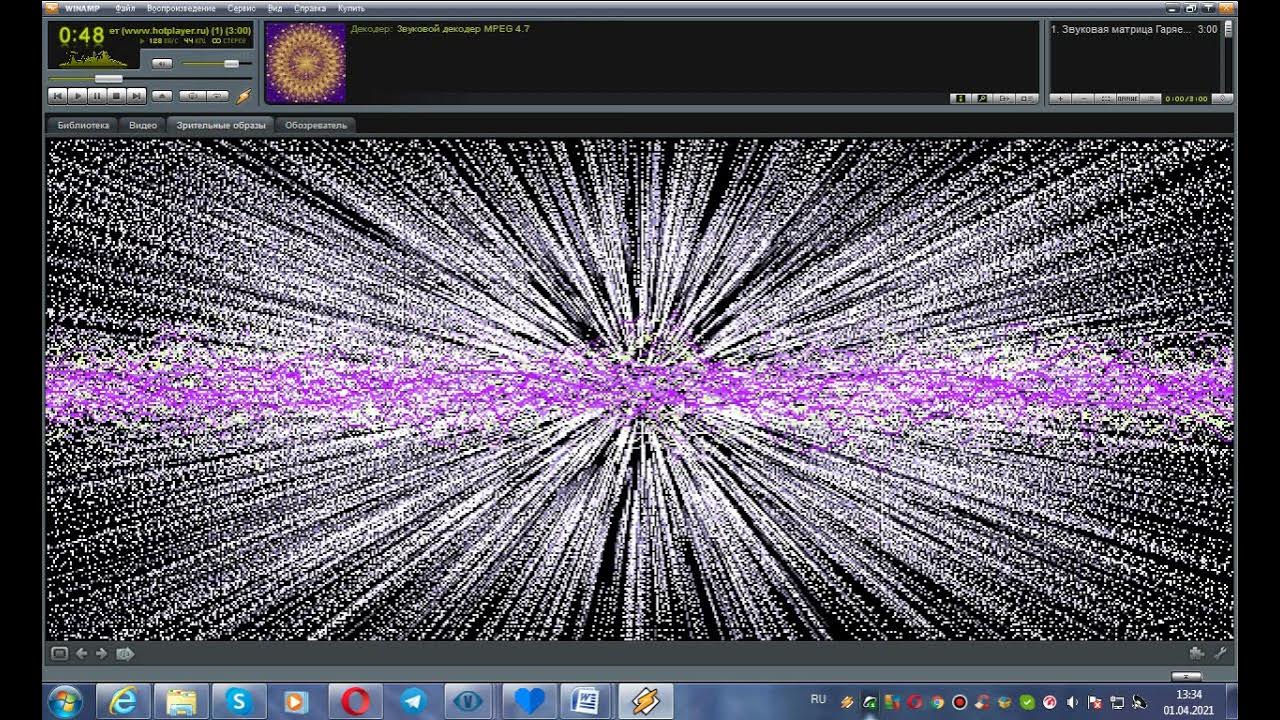Switch to the Библиотека tab
Image resolution: width=1280 pixels, height=720 pixels.
coord(83,125)
